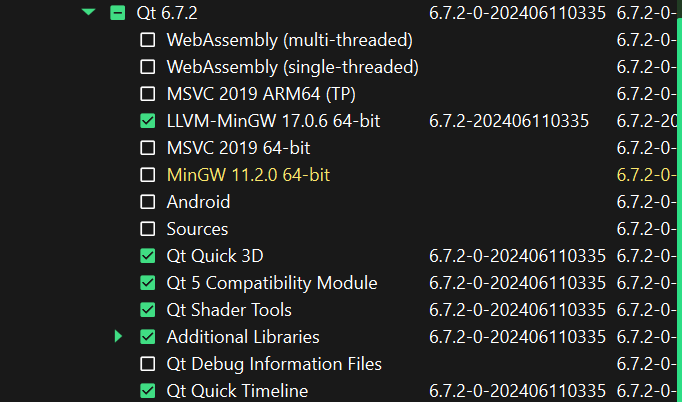The width and height of the screenshot is (682, 402).
Task: Check the WebAssembly (single-threaded) box
Action: click(148, 67)
